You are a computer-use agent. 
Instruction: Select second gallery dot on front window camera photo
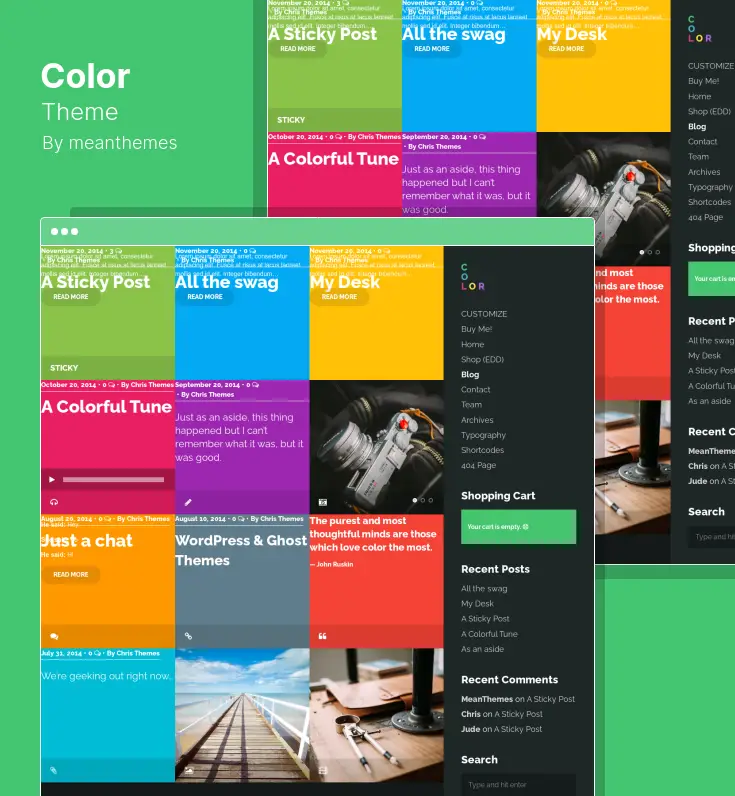[x=423, y=500]
